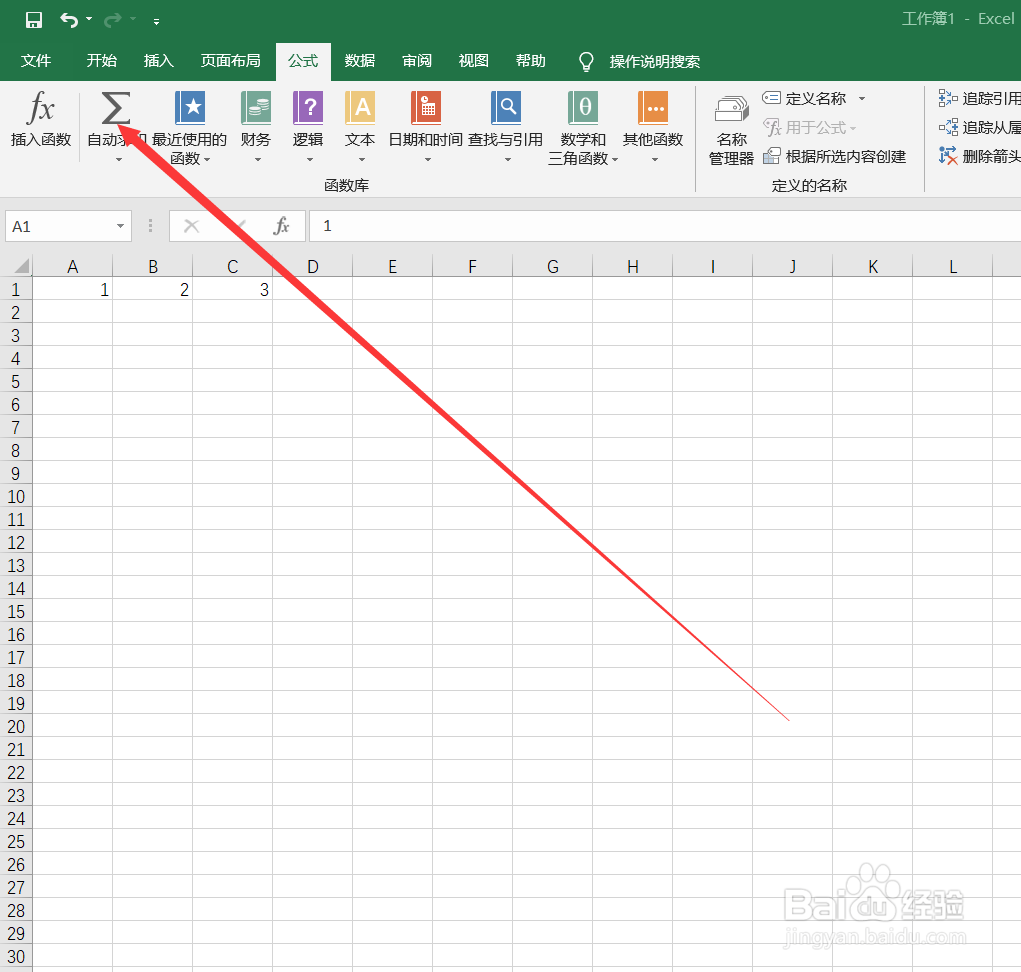Open 最近使用的函数 star book icon
The width and height of the screenshot is (1021, 972).
(190, 107)
